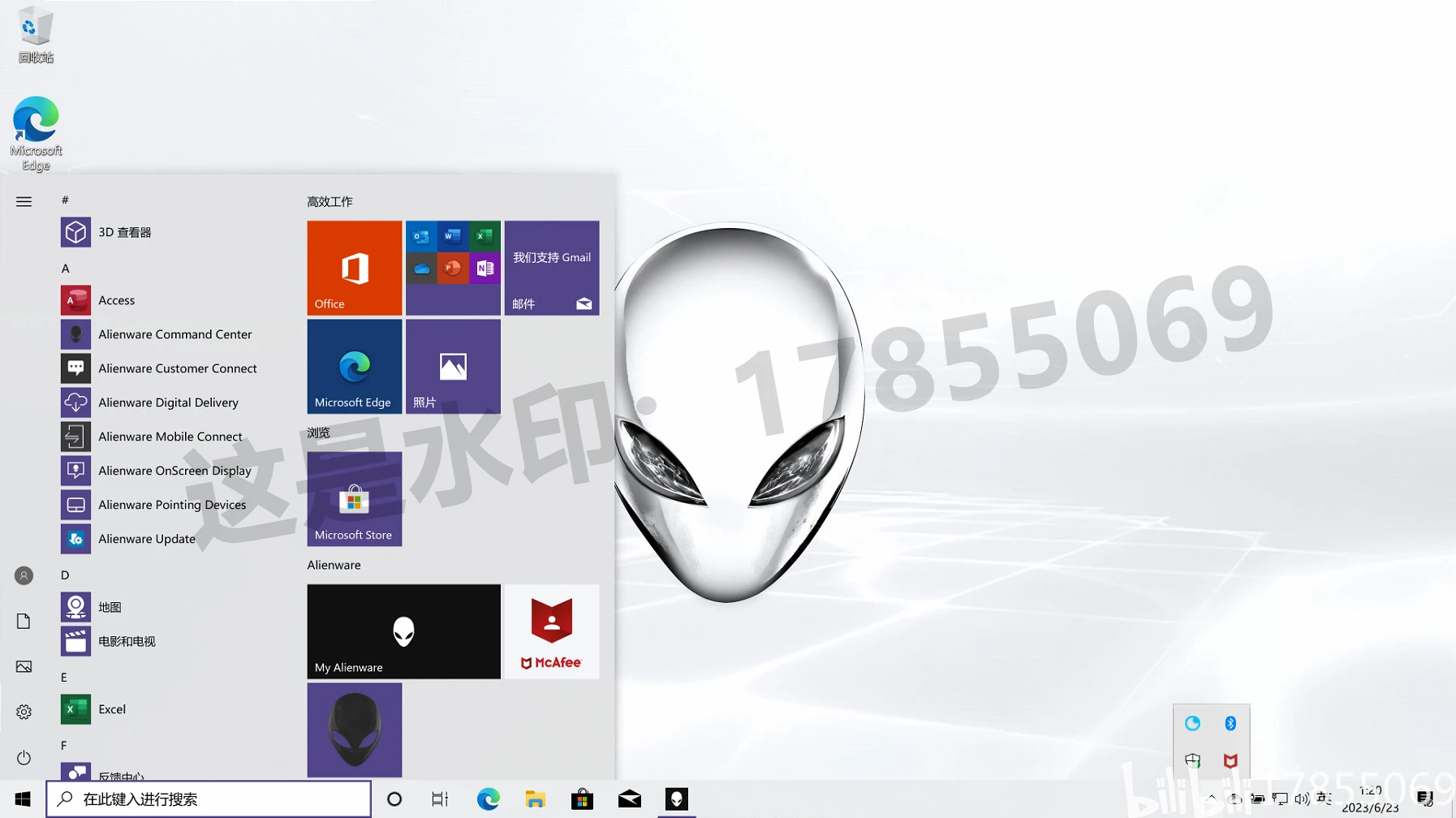
Task: Launch the My Alienware tile
Action: click(404, 631)
